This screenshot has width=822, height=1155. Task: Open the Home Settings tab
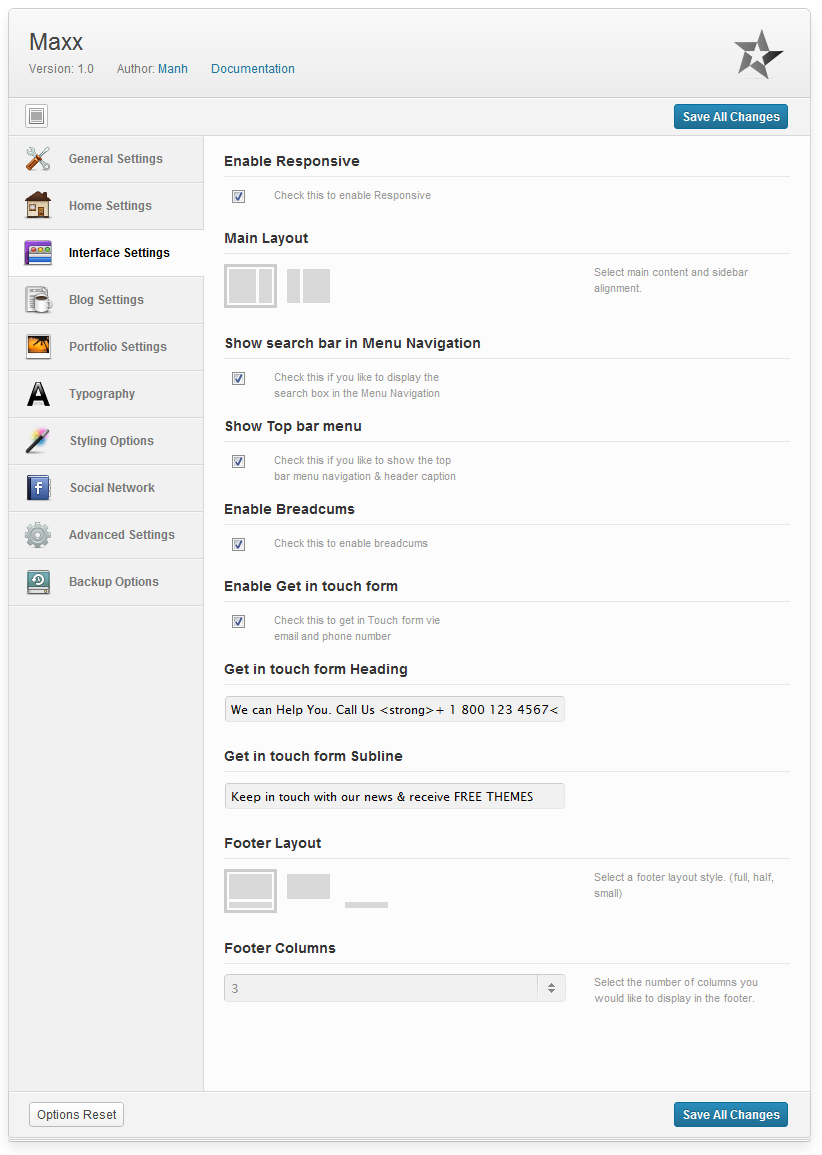coord(106,206)
